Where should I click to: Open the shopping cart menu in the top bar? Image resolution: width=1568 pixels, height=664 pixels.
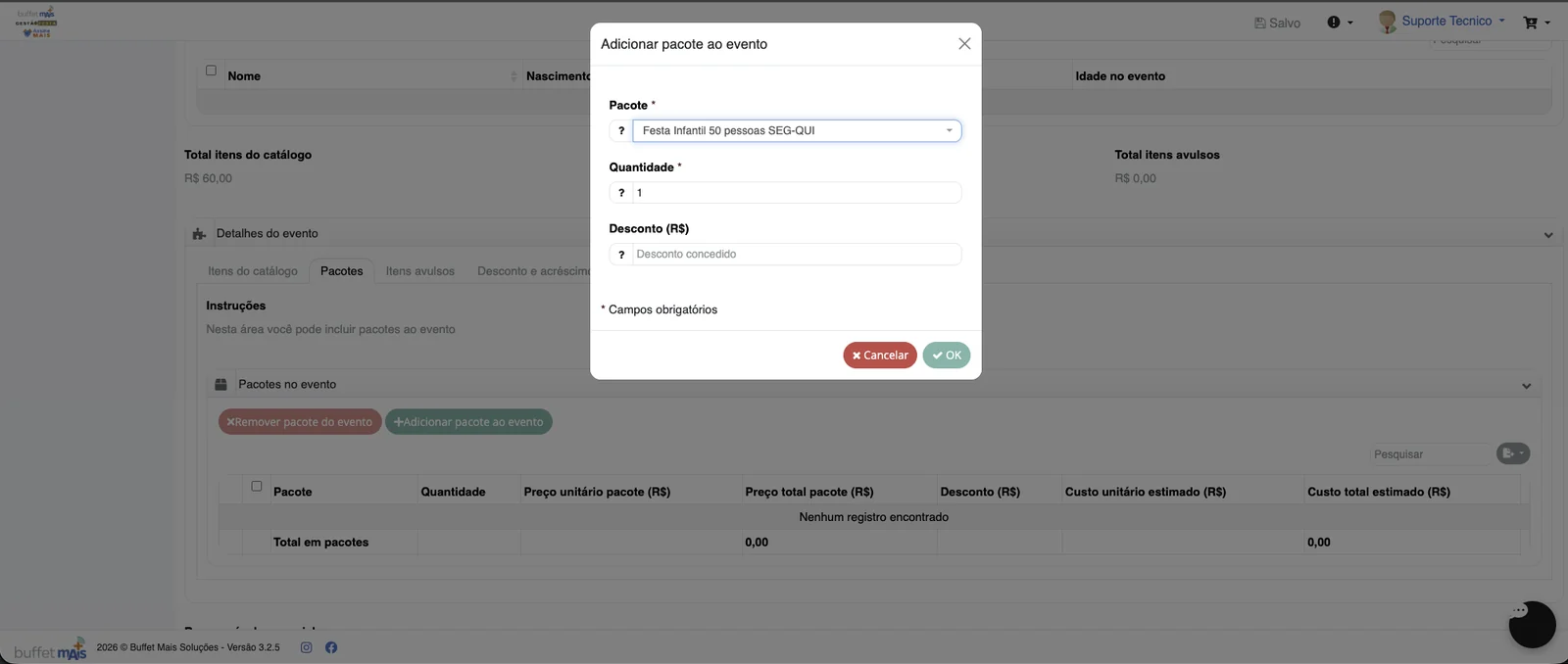point(1536,23)
